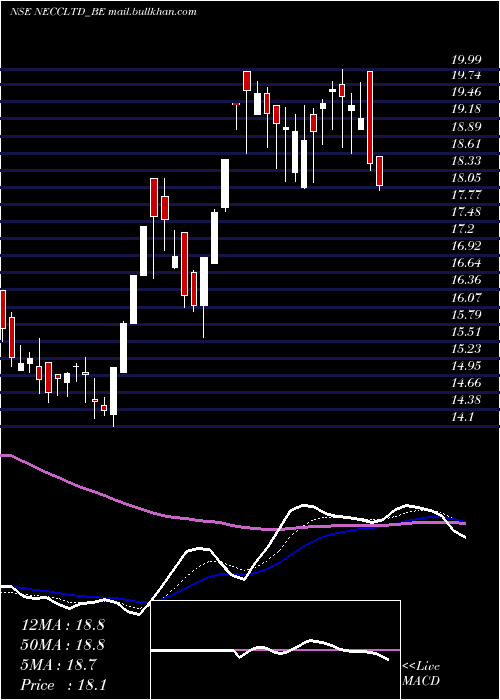The height and width of the screenshot is (700, 500).
Task: Click the 19.99 price axis label
Action: coord(467,61)
